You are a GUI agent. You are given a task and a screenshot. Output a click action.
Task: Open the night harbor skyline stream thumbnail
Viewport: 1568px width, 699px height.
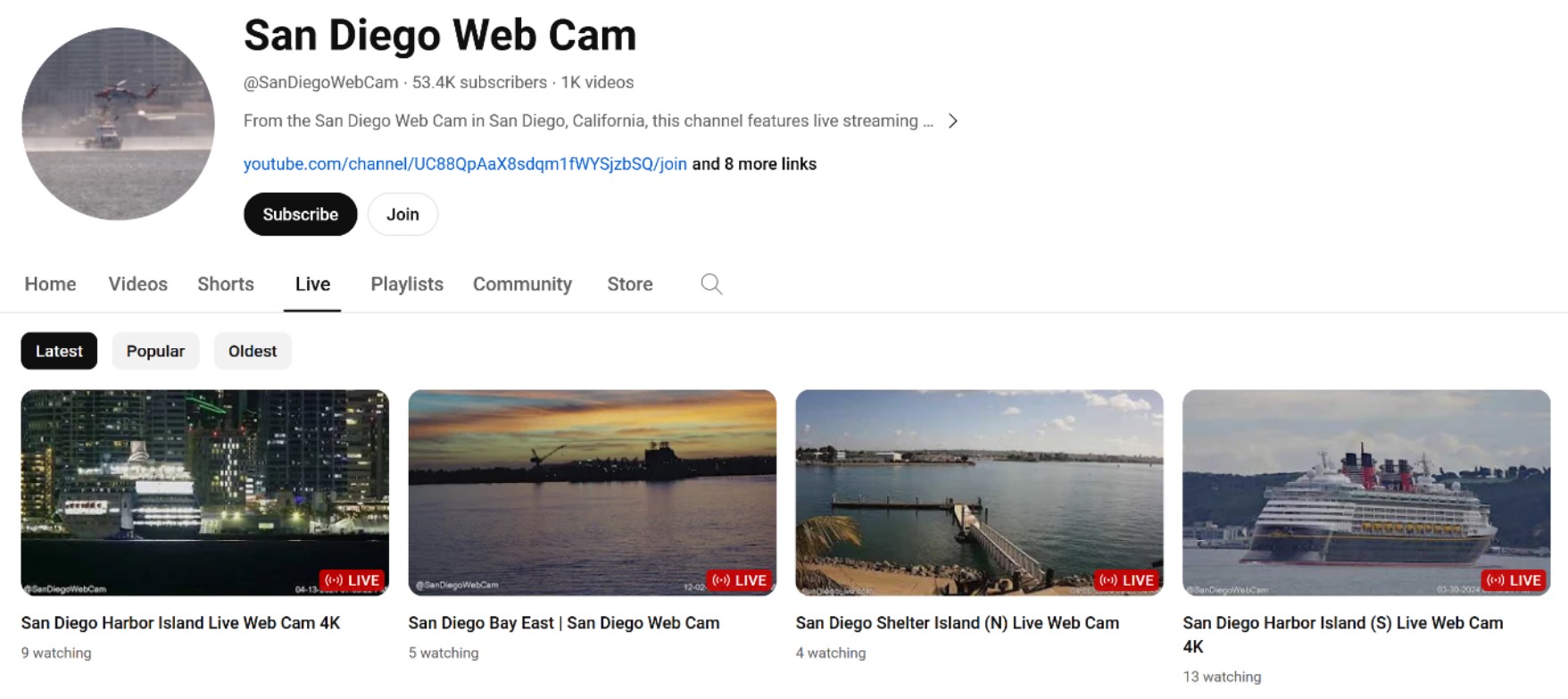(205, 493)
